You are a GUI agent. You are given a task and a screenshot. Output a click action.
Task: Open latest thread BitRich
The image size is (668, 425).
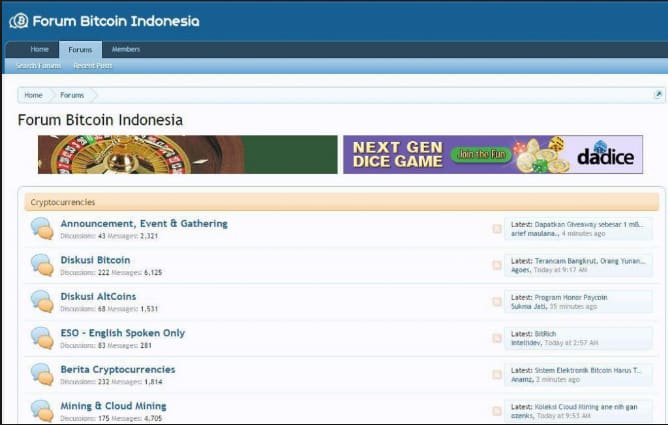(545, 333)
